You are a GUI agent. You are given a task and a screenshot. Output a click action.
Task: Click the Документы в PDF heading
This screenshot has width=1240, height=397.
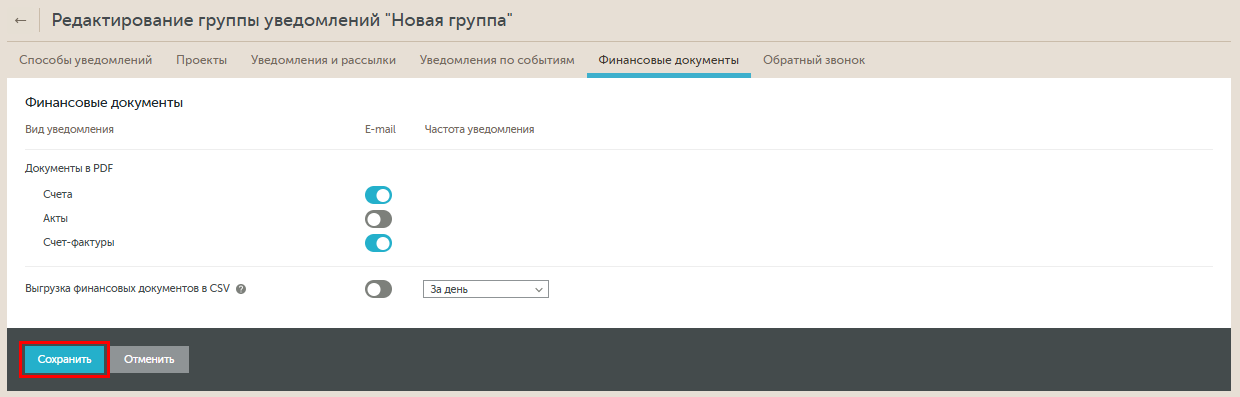[x=69, y=169]
